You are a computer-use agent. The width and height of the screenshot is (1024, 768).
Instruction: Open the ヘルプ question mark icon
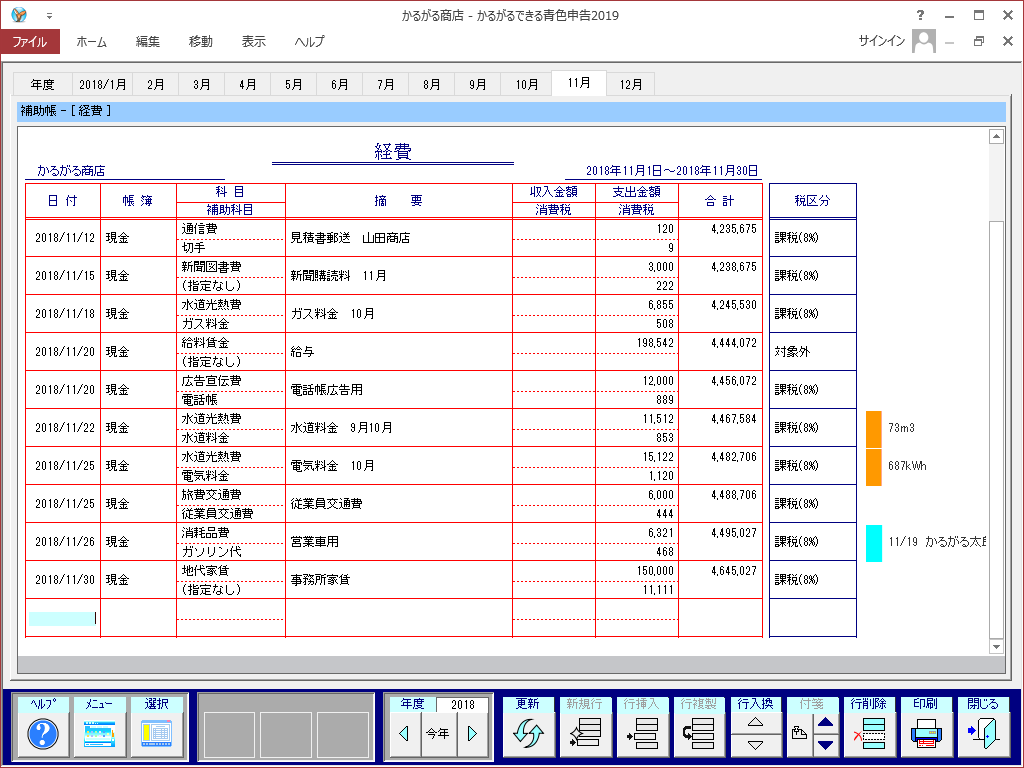point(43,733)
